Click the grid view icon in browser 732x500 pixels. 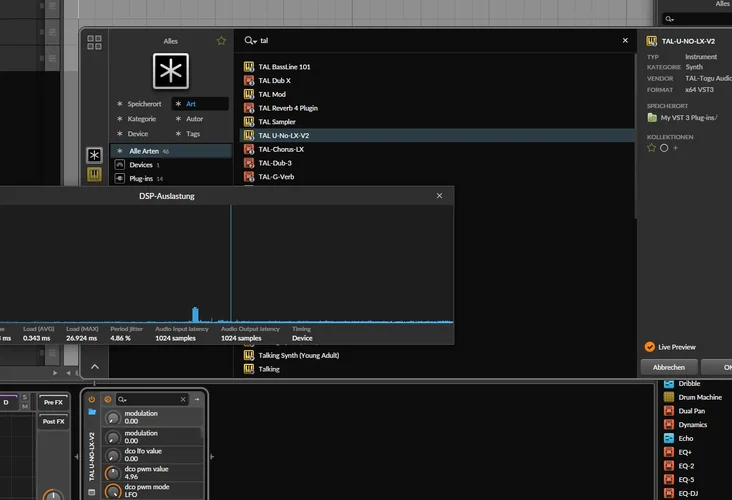[x=94, y=42]
